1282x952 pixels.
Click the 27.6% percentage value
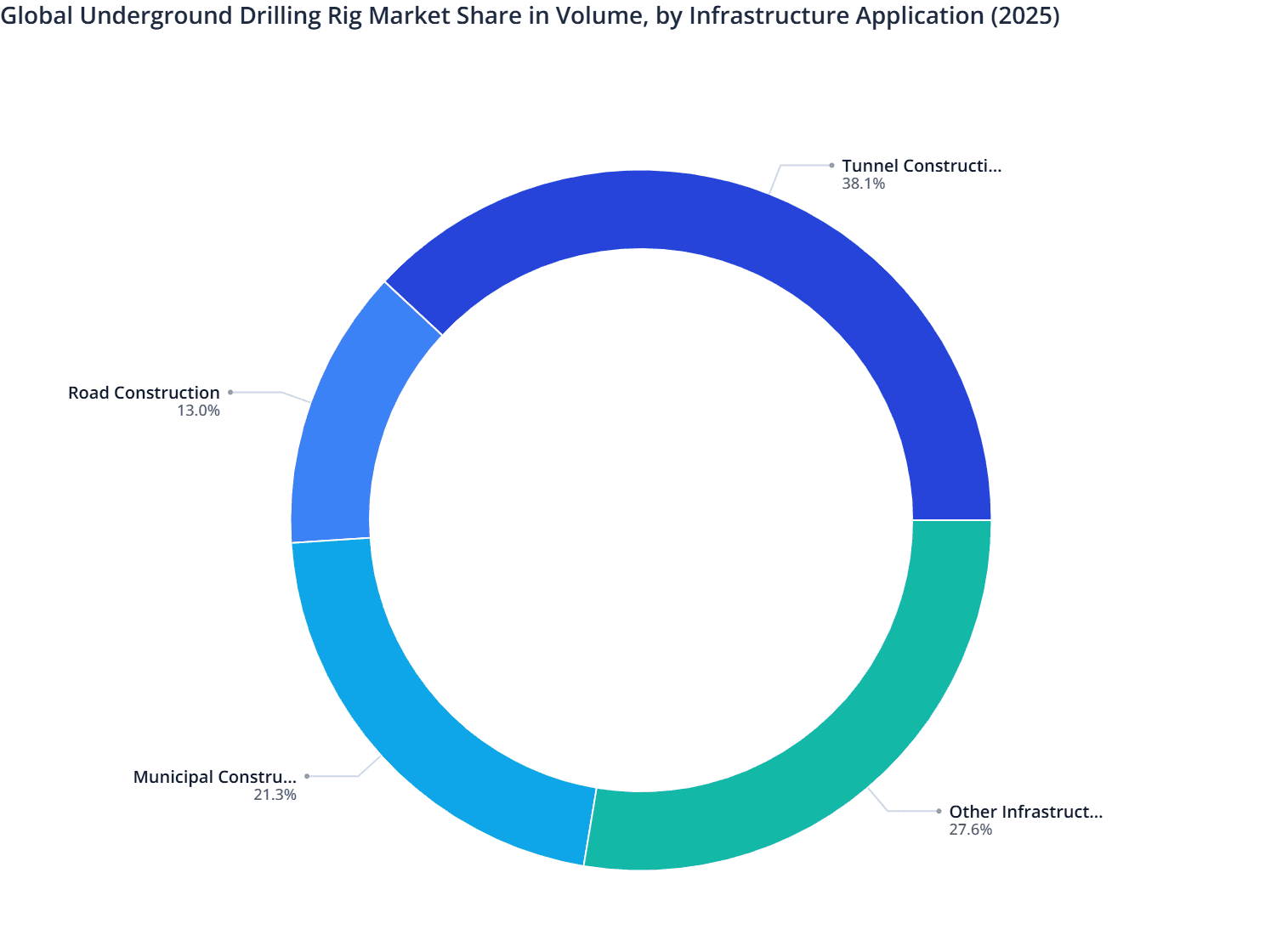[970, 830]
